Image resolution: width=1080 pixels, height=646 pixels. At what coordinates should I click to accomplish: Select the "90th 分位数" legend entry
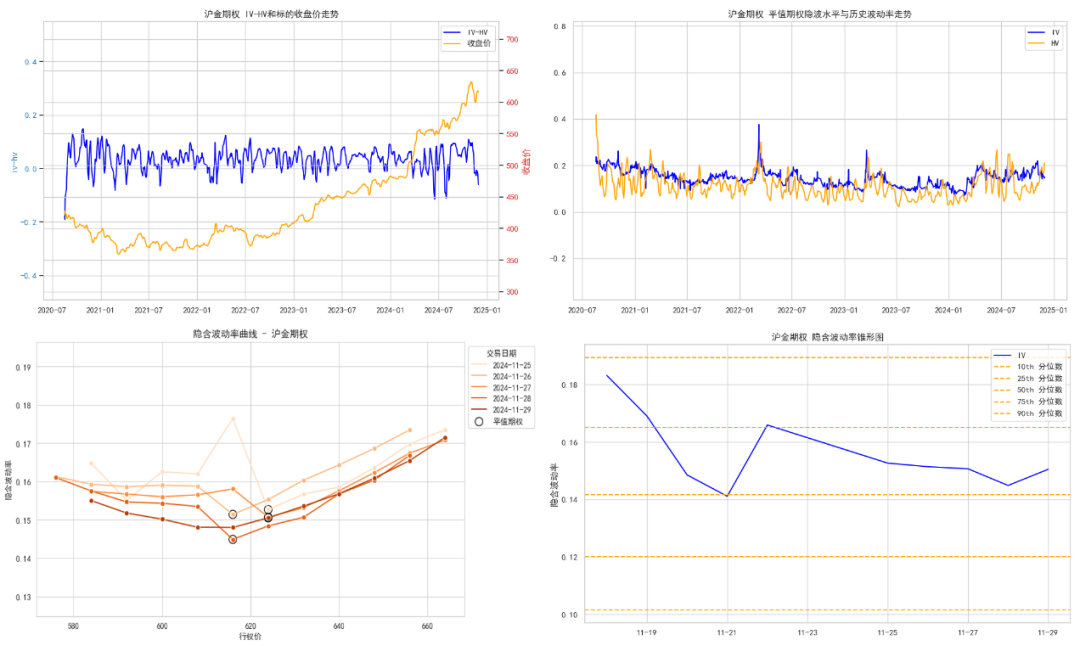pyautogui.click(x=1028, y=413)
